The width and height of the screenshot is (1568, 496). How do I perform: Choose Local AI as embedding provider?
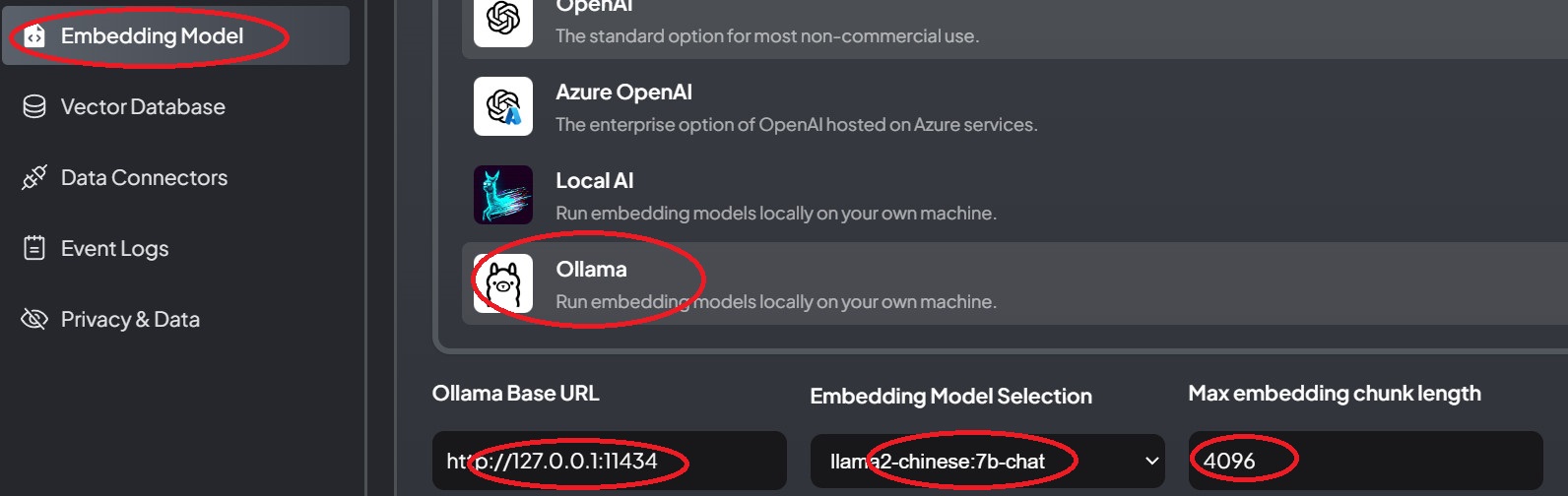pyautogui.click(x=776, y=195)
